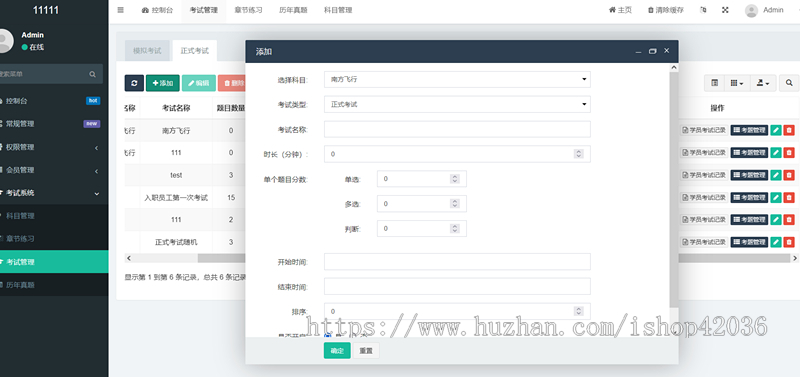Screen dimensions: 800x377
Task: Click the table search magnifier icon
Action: coord(789,83)
